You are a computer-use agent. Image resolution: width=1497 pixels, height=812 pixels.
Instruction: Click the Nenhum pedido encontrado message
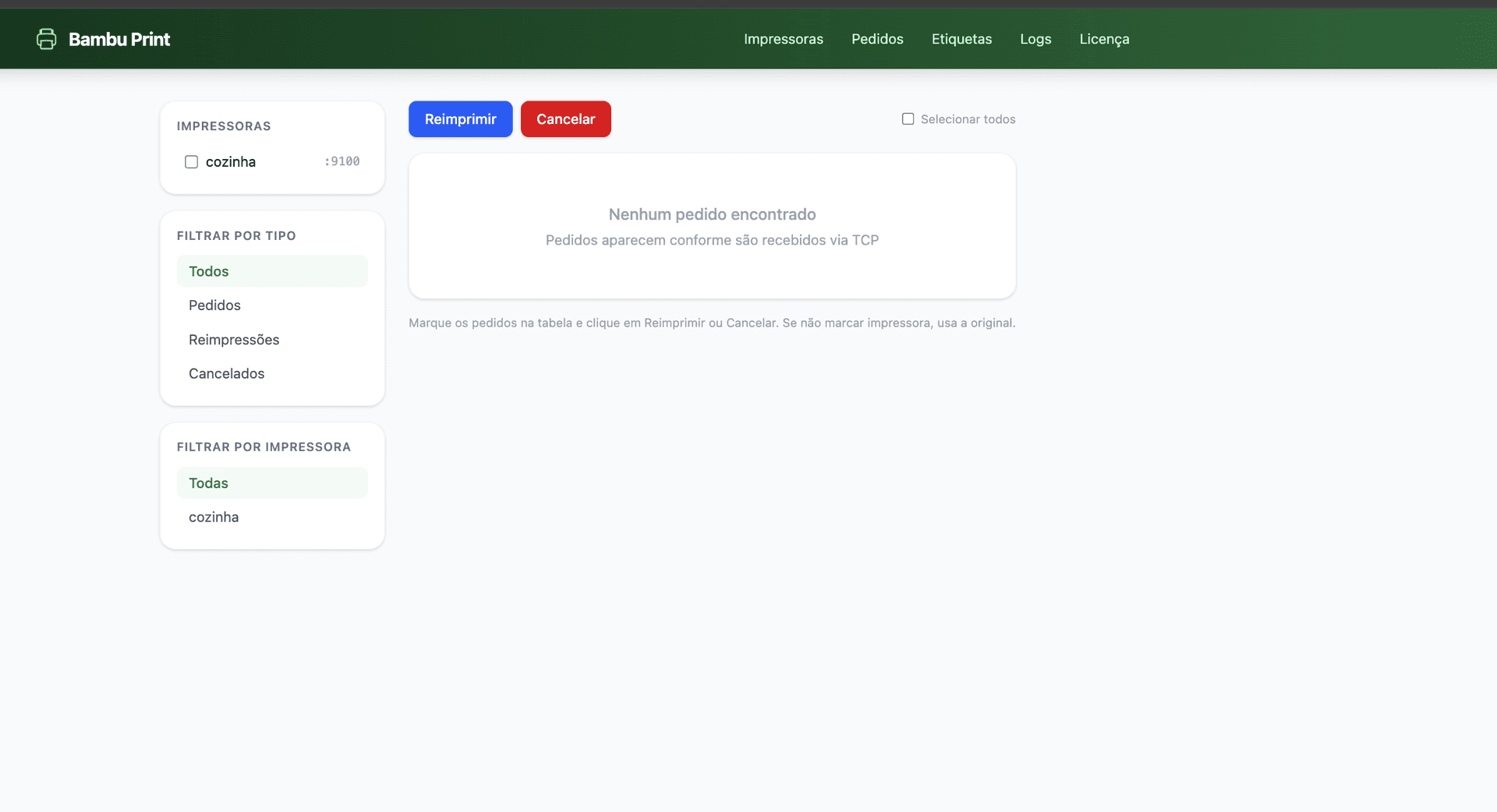point(712,214)
